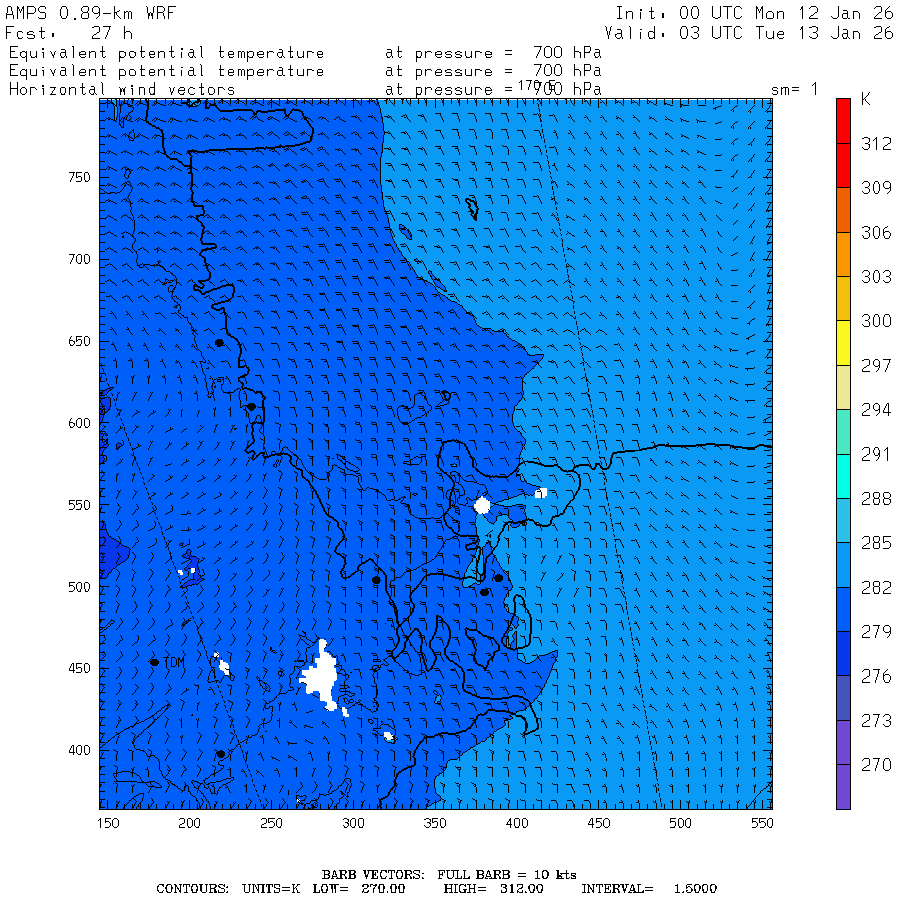The image size is (900, 900).
Task: Click the "TDM" station label on the map
Action: tap(174, 662)
